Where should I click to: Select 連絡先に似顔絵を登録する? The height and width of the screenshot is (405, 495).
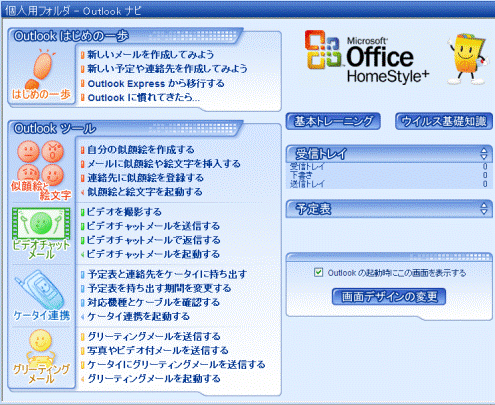pyautogui.click(x=145, y=178)
